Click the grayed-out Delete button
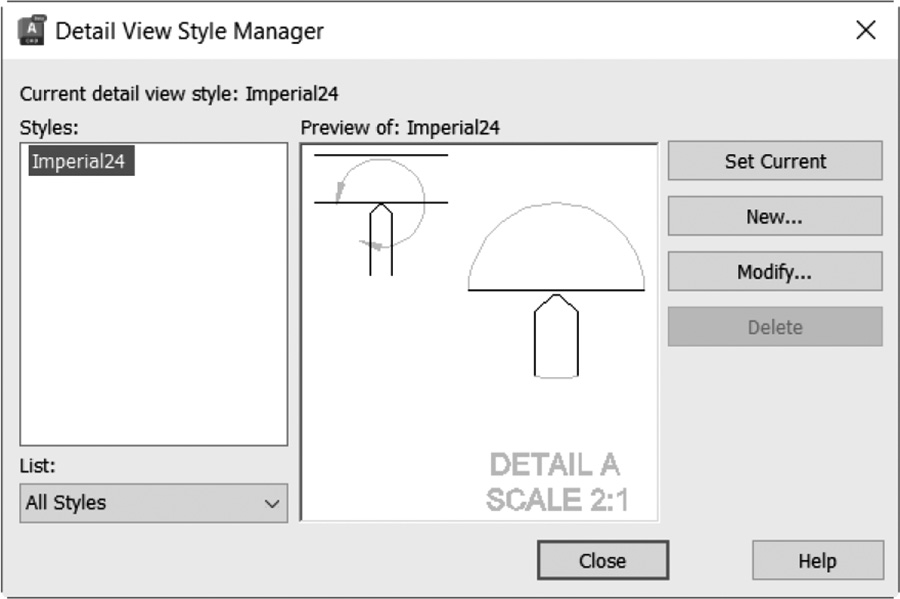The width and height of the screenshot is (900, 599). pyautogui.click(x=775, y=327)
